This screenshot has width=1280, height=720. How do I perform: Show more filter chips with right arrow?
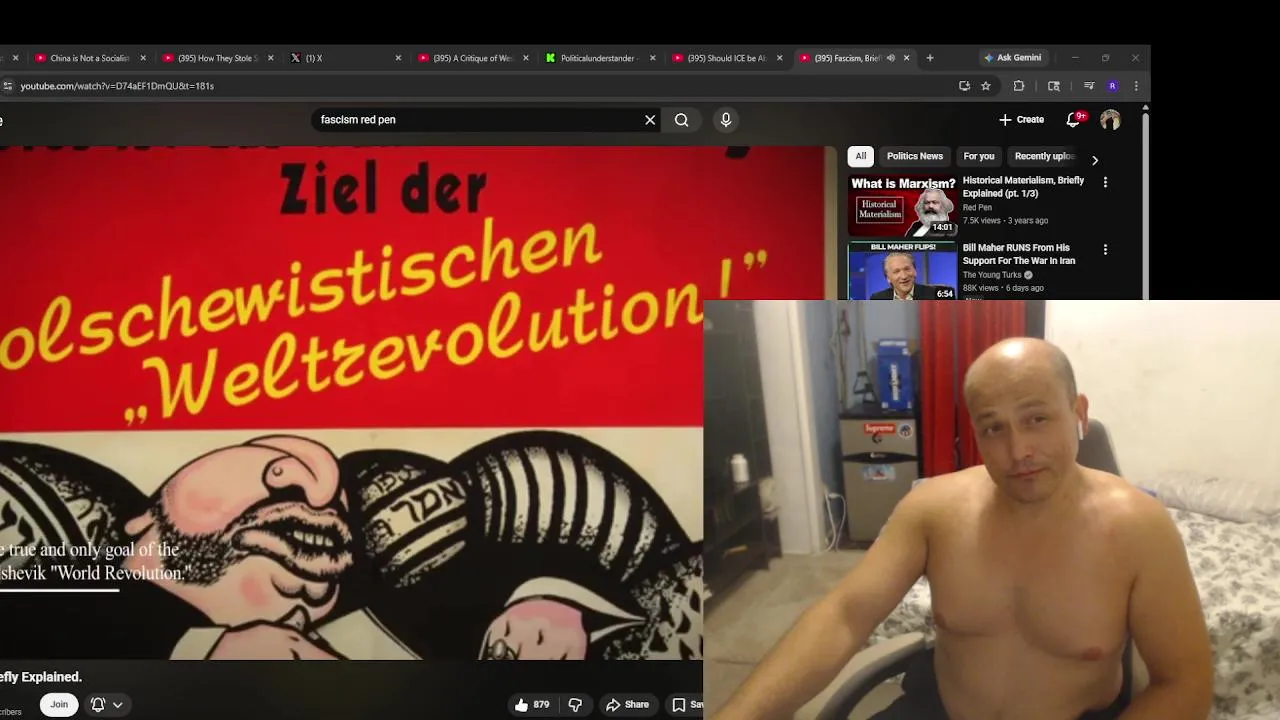pyautogui.click(x=1095, y=160)
